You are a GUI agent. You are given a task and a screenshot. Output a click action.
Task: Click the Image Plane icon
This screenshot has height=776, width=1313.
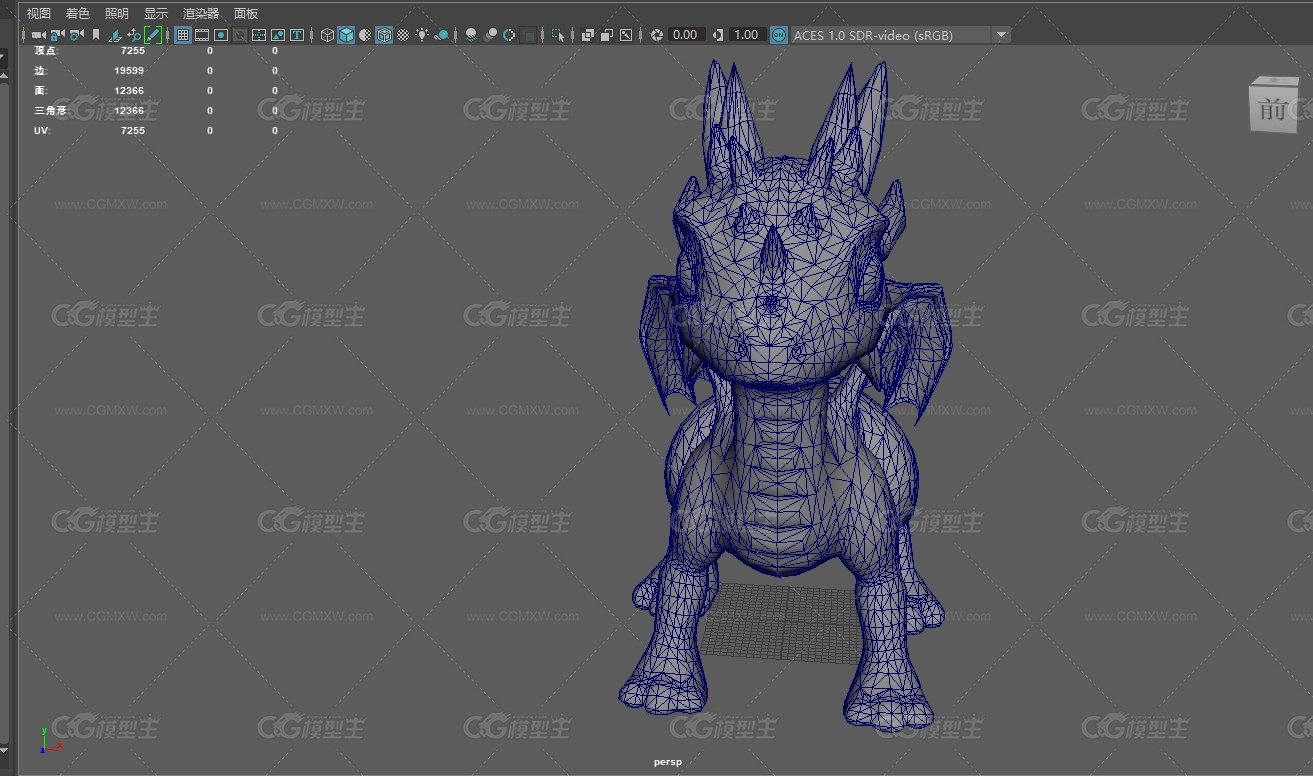tap(115, 35)
